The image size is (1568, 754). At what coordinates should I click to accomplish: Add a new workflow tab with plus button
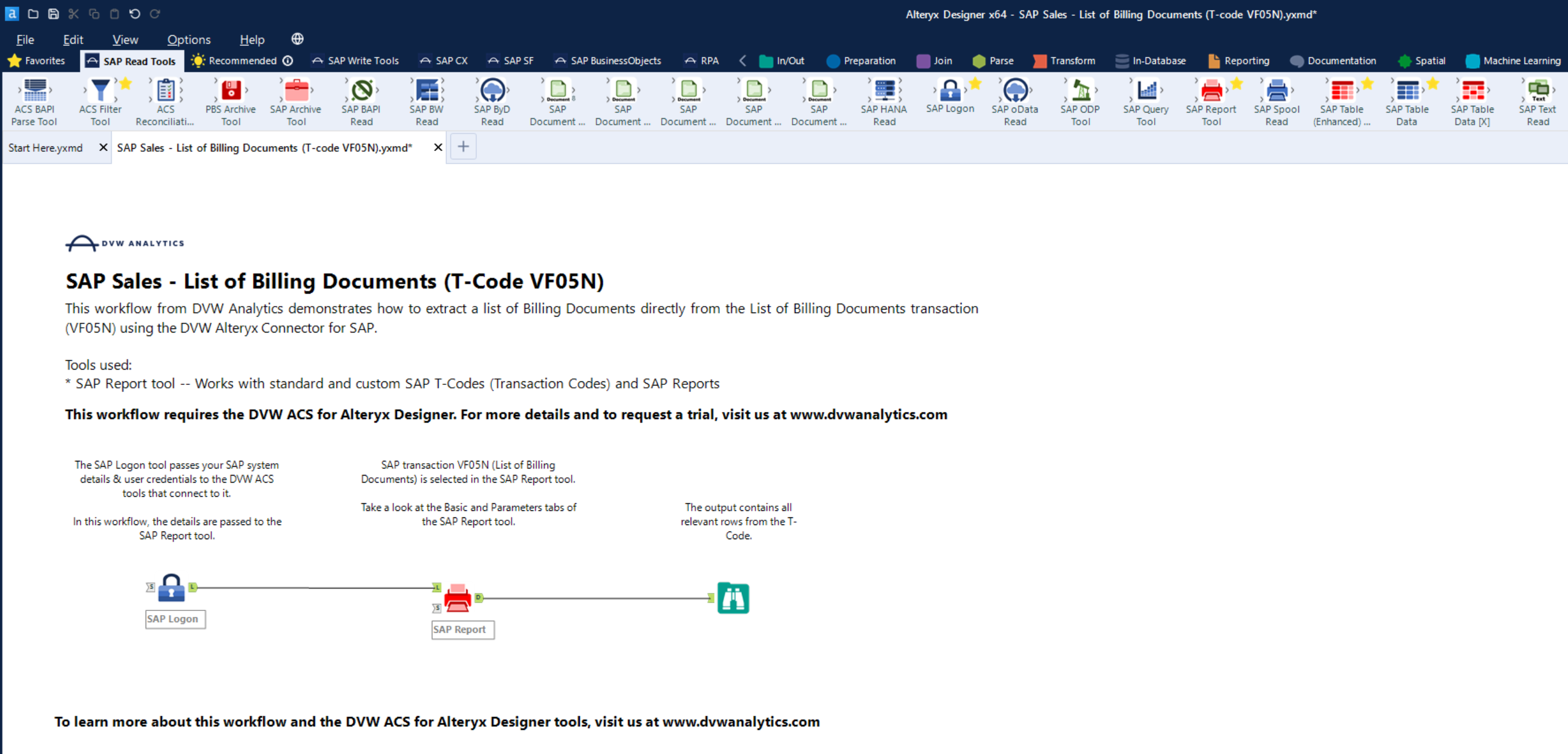tap(463, 147)
